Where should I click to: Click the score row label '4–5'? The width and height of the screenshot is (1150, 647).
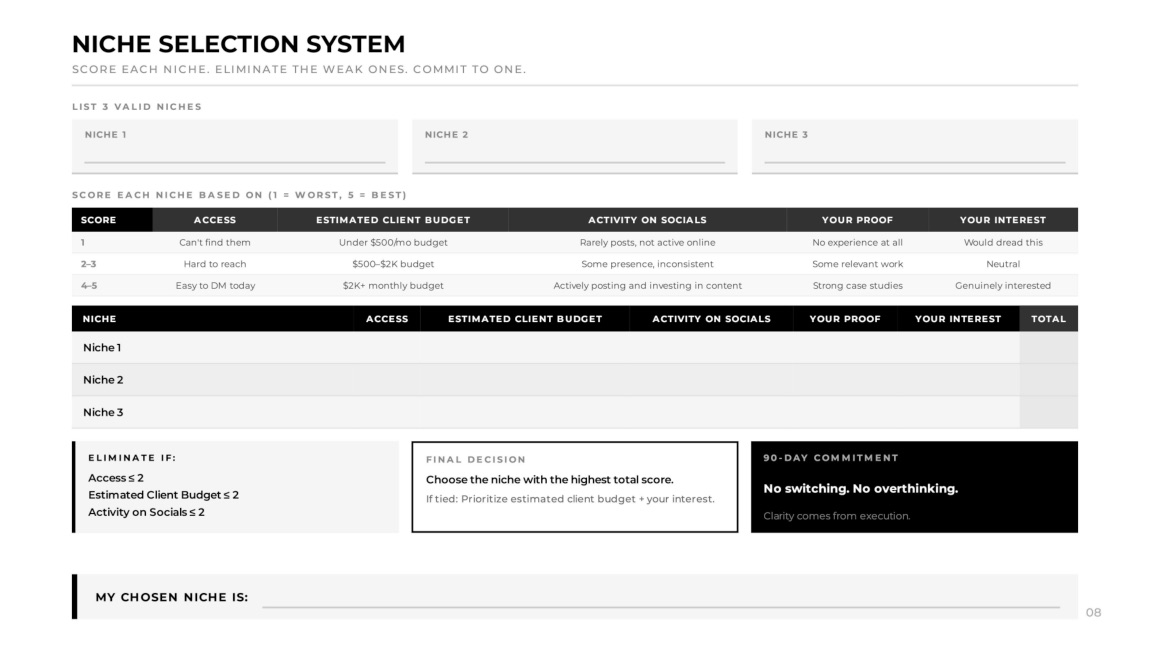(89, 285)
